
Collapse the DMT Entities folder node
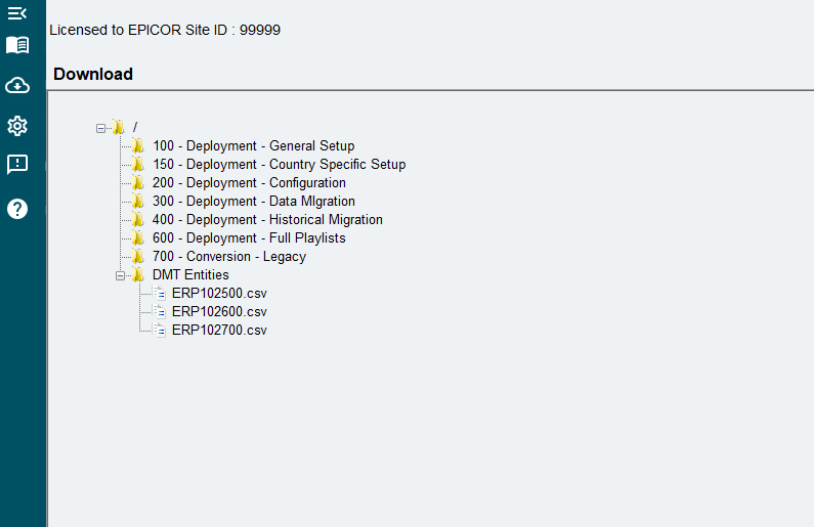[x=120, y=276]
